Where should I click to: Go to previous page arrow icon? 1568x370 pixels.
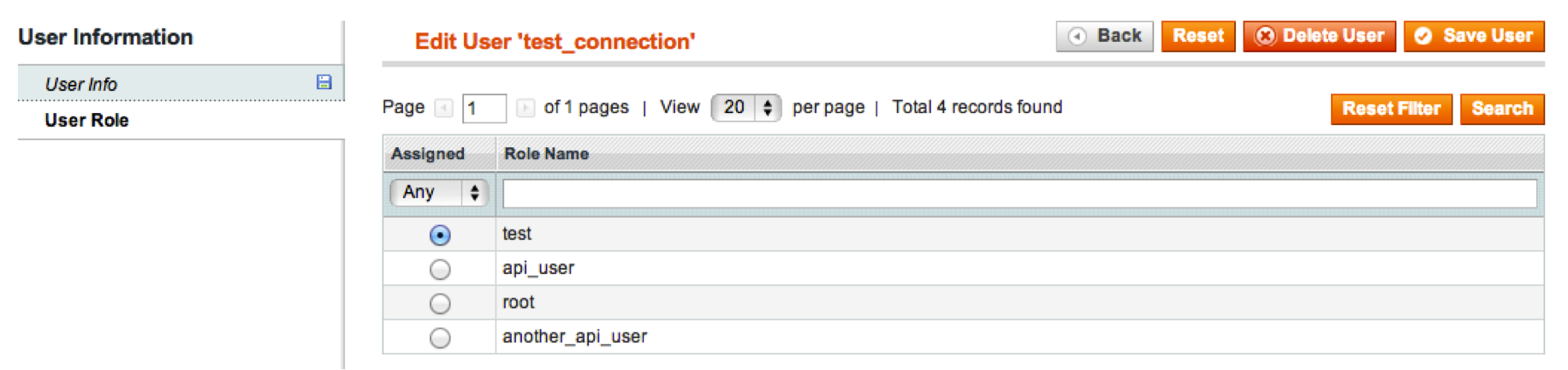pos(443,108)
